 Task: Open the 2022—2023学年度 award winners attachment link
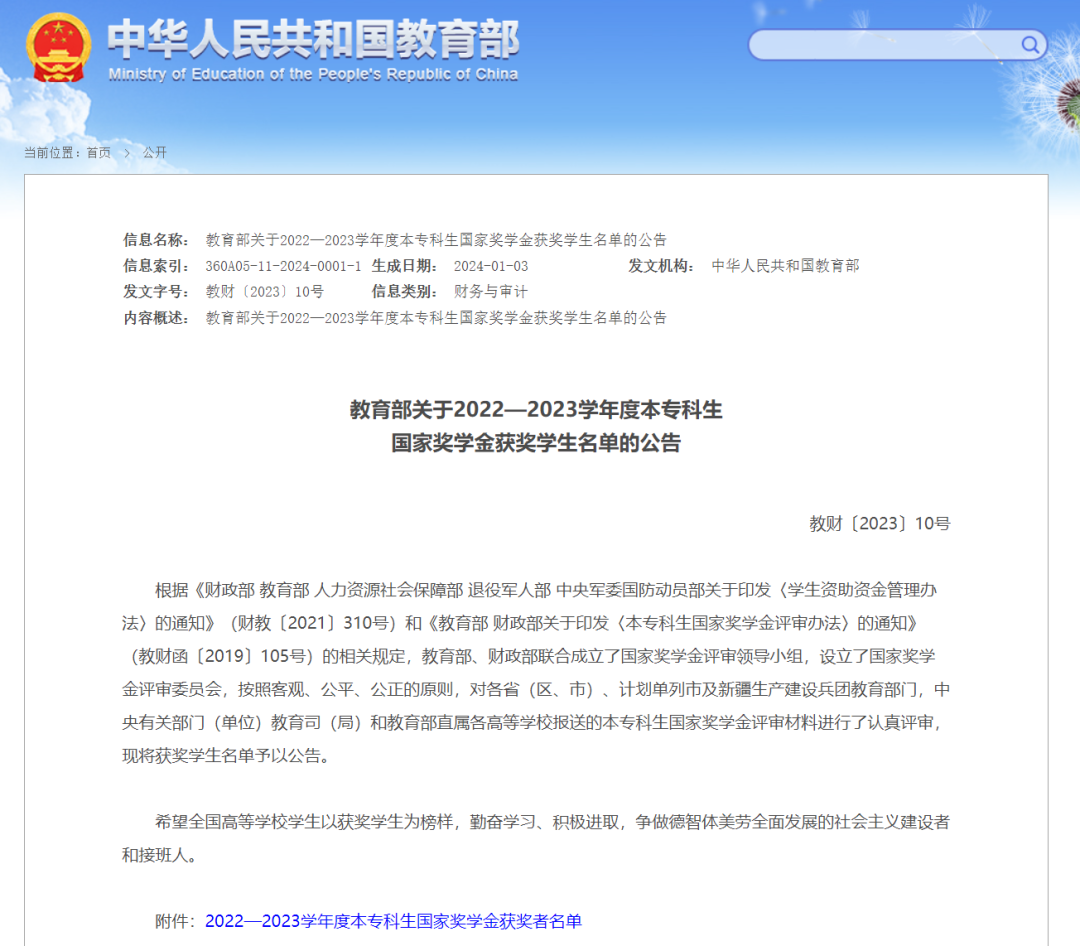click(x=393, y=921)
